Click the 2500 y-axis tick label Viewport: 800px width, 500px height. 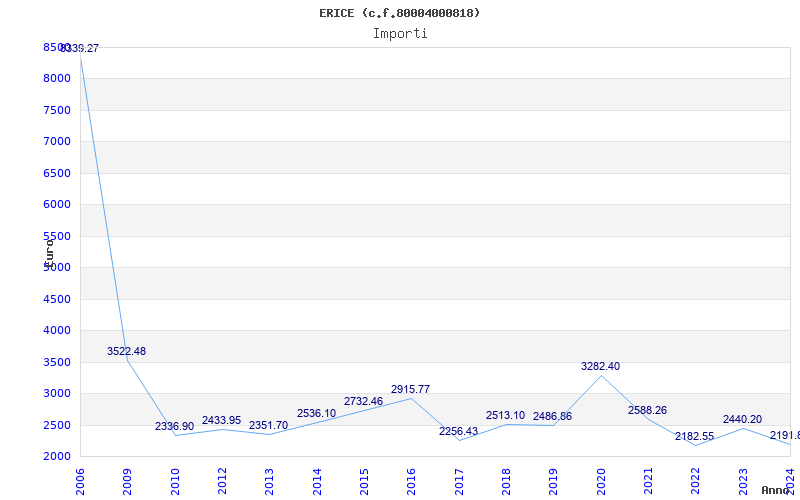click(57, 425)
